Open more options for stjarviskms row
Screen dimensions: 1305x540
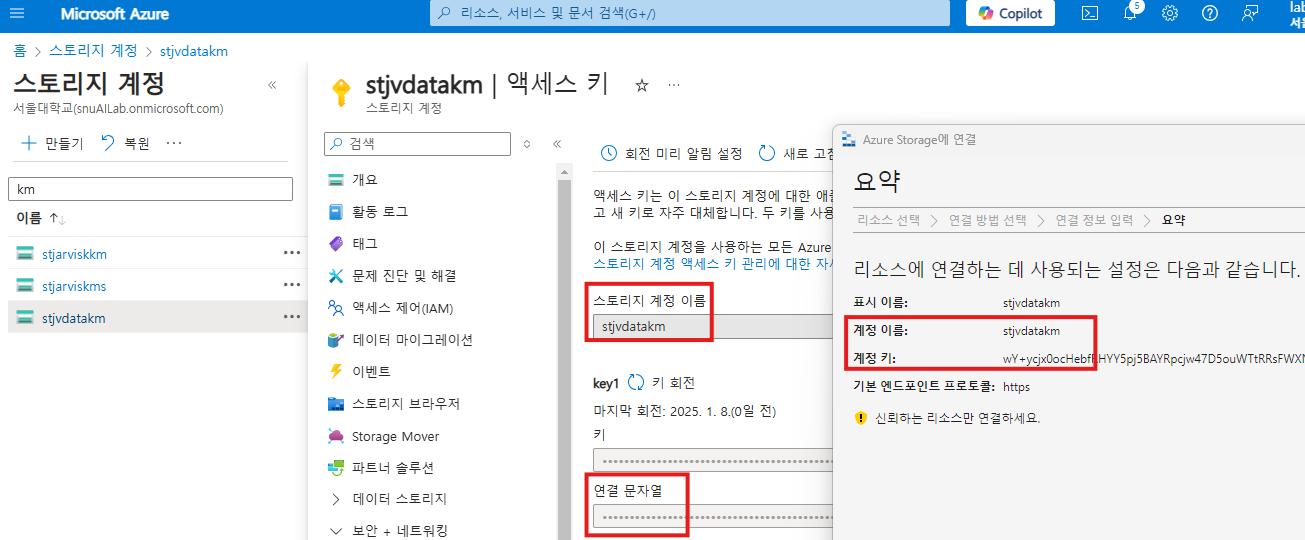(292, 285)
